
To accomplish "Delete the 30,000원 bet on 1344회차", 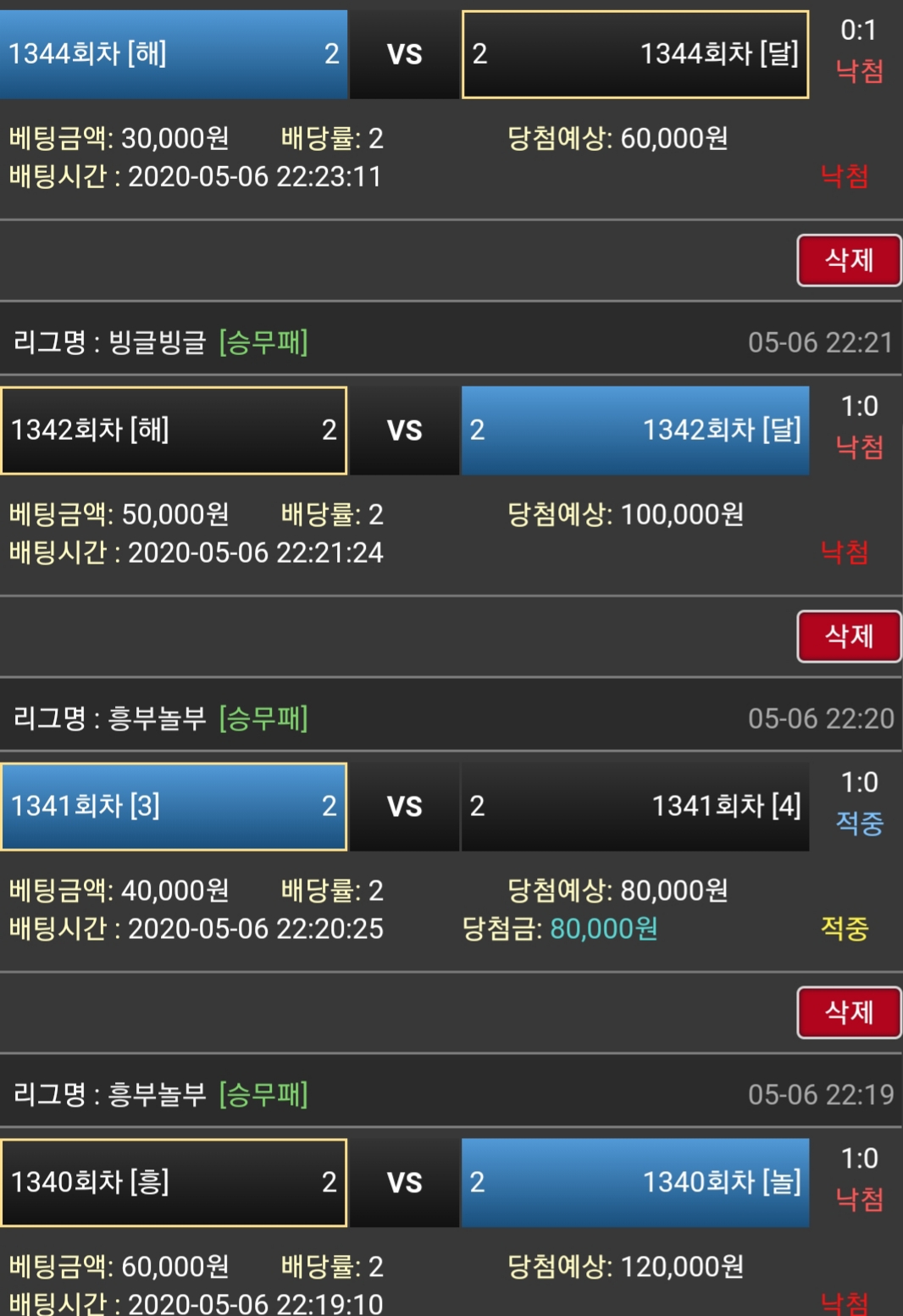I will click(x=849, y=260).
